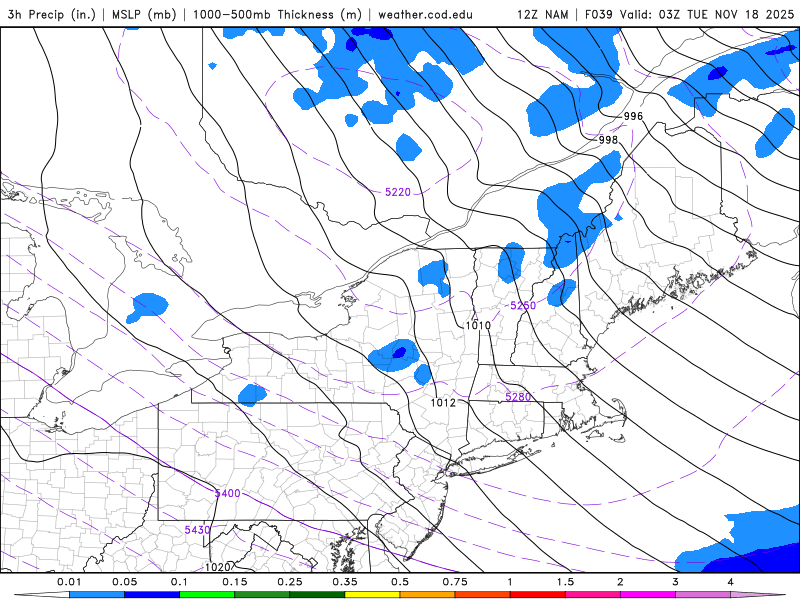This screenshot has height=600, width=800.
Task: Click the 0.05 legend value
Action: pyautogui.click(x=124, y=582)
